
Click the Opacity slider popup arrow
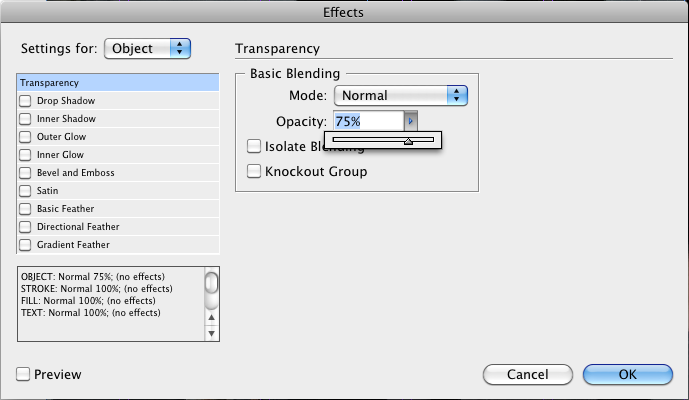coord(411,121)
